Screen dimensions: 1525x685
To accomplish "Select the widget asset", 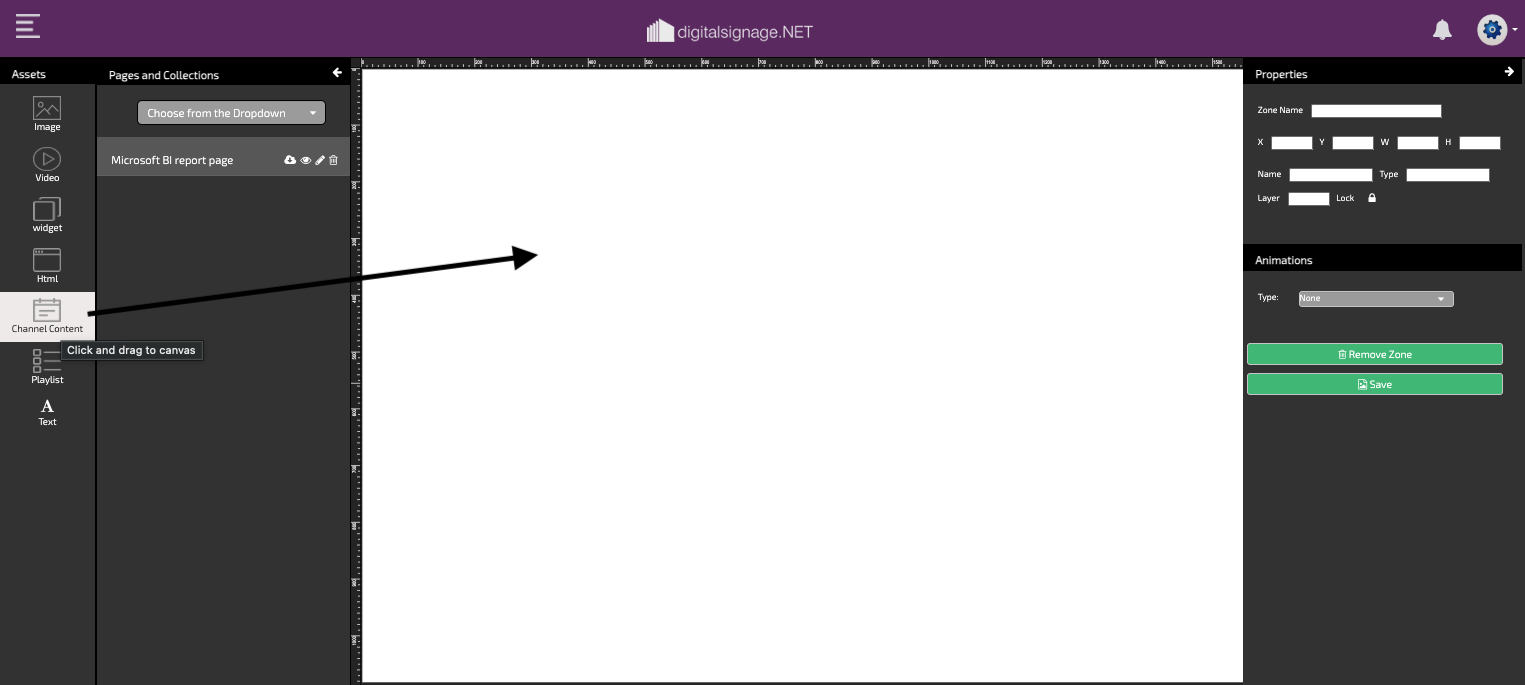I will tap(47, 215).
